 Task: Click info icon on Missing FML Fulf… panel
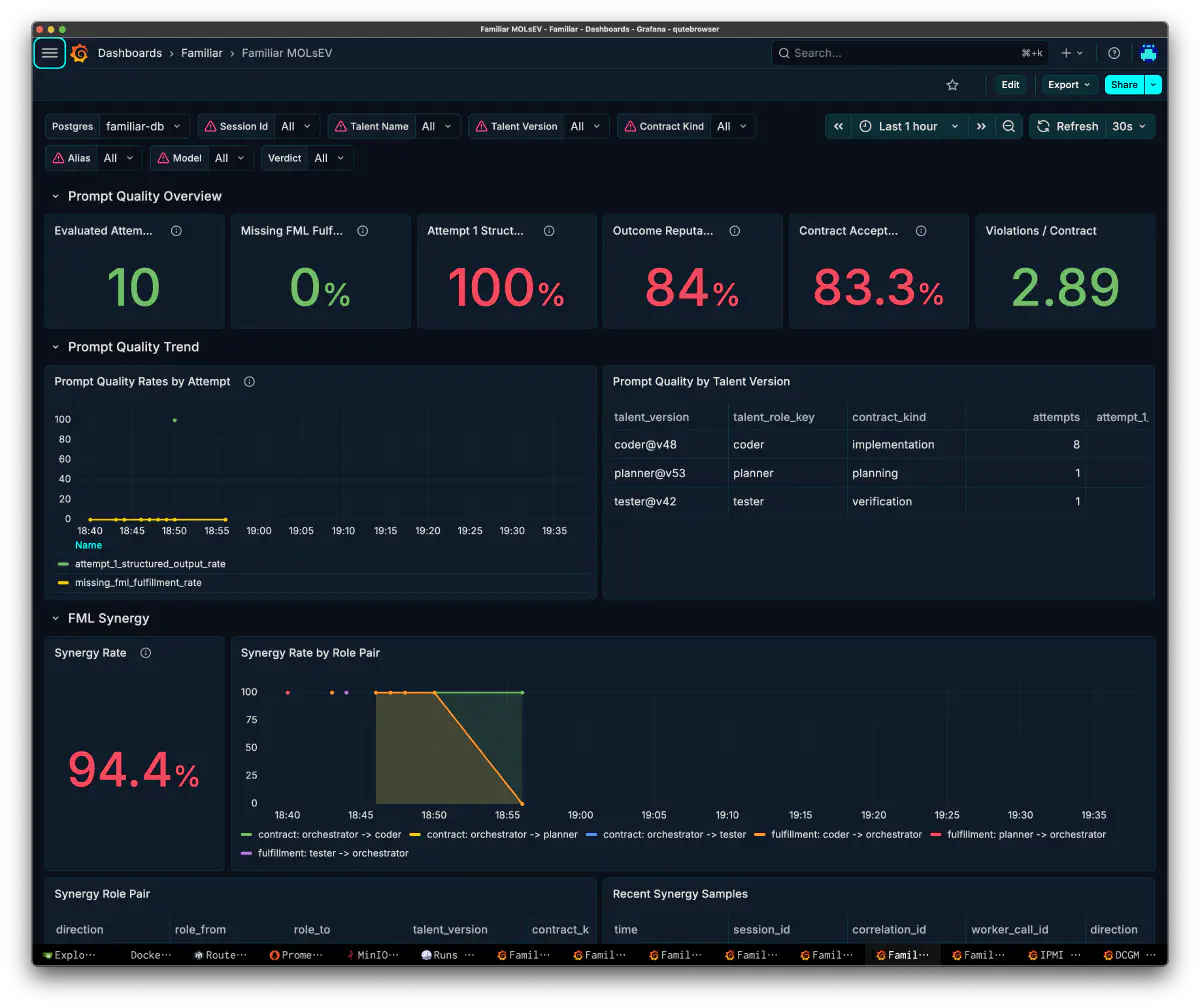(362, 231)
